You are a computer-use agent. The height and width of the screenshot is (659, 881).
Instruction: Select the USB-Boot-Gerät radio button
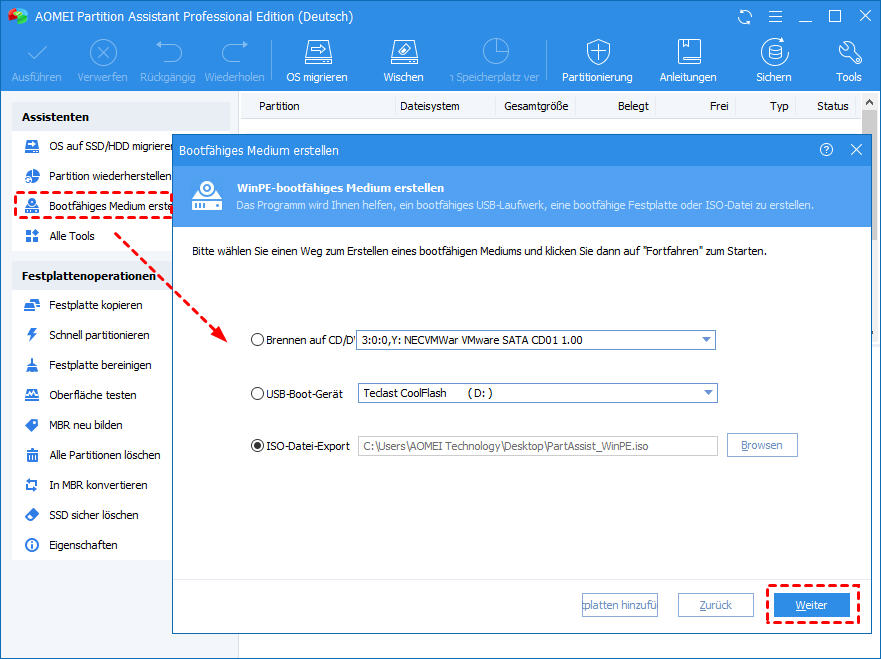point(257,394)
